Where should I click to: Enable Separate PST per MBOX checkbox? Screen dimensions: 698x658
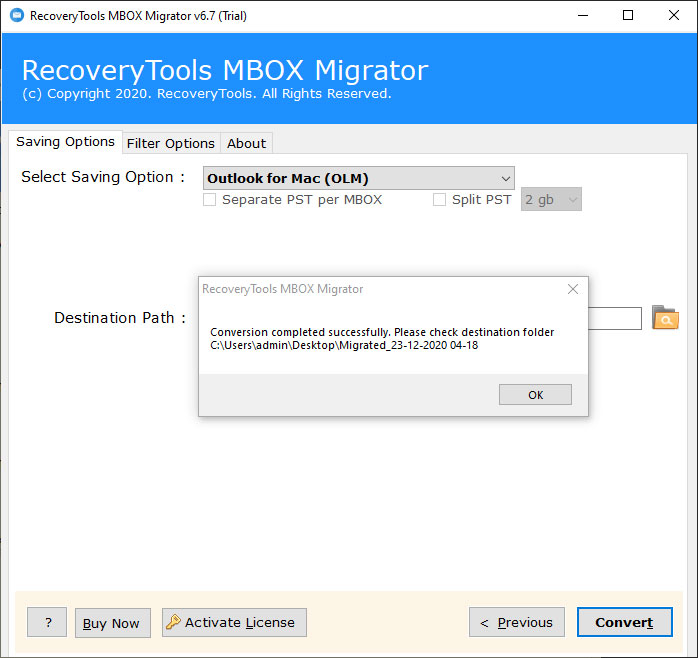tap(210, 199)
